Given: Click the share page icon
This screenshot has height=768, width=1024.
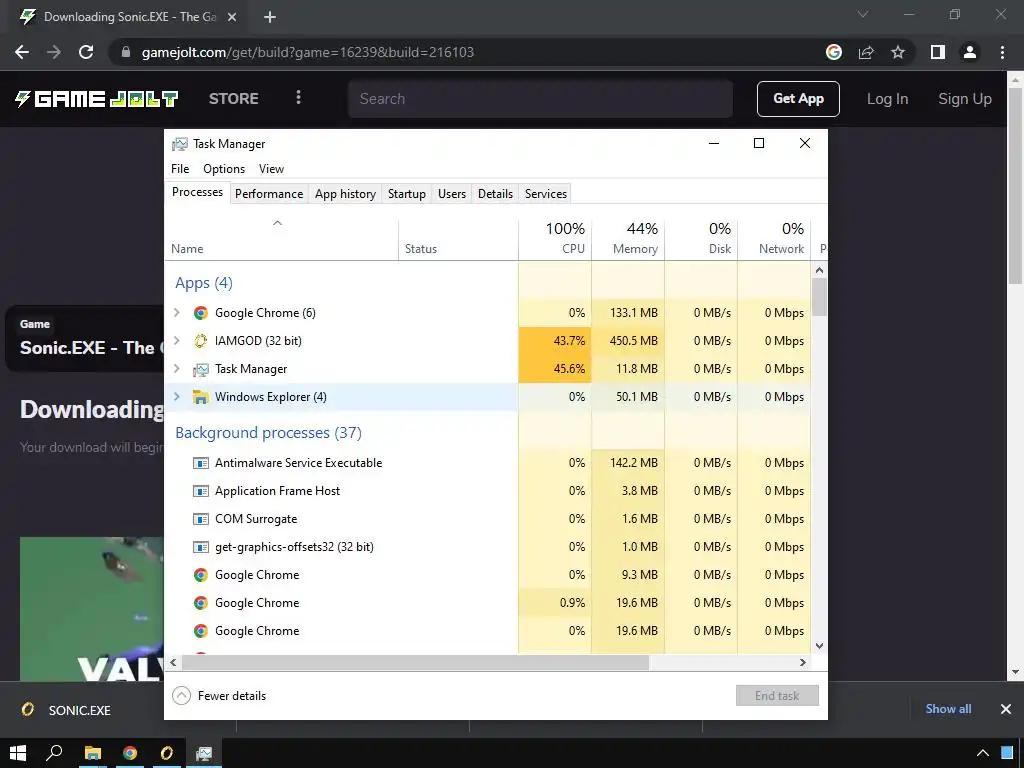Looking at the screenshot, I should [x=866, y=52].
